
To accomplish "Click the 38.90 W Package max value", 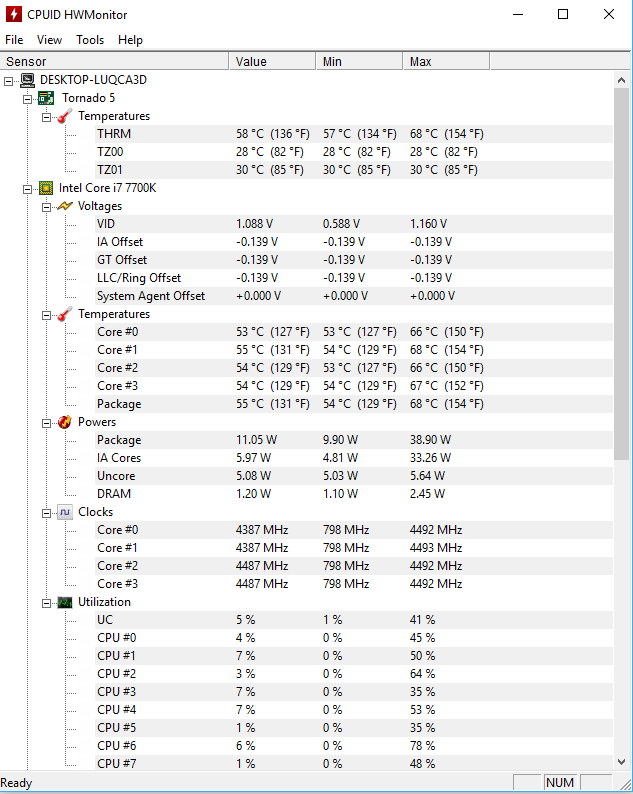I will pos(430,440).
